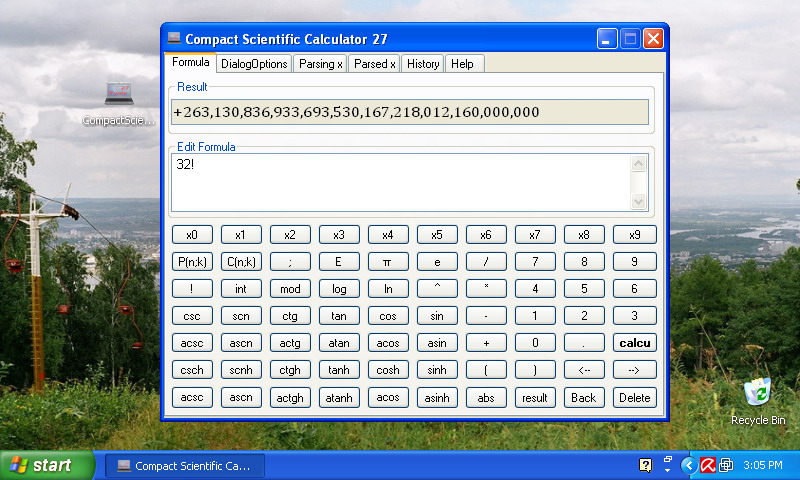This screenshot has height=480, width=800.
Task: Click the Back button
Action: click(584, 397)
